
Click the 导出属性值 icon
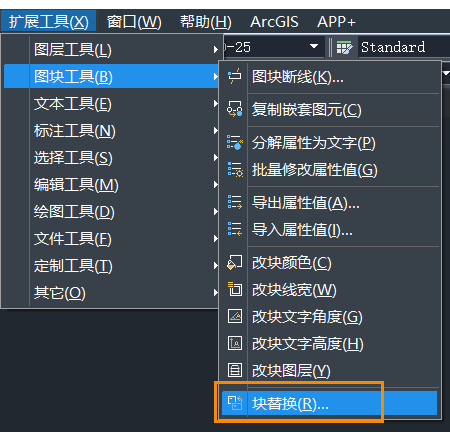point(235,202)
